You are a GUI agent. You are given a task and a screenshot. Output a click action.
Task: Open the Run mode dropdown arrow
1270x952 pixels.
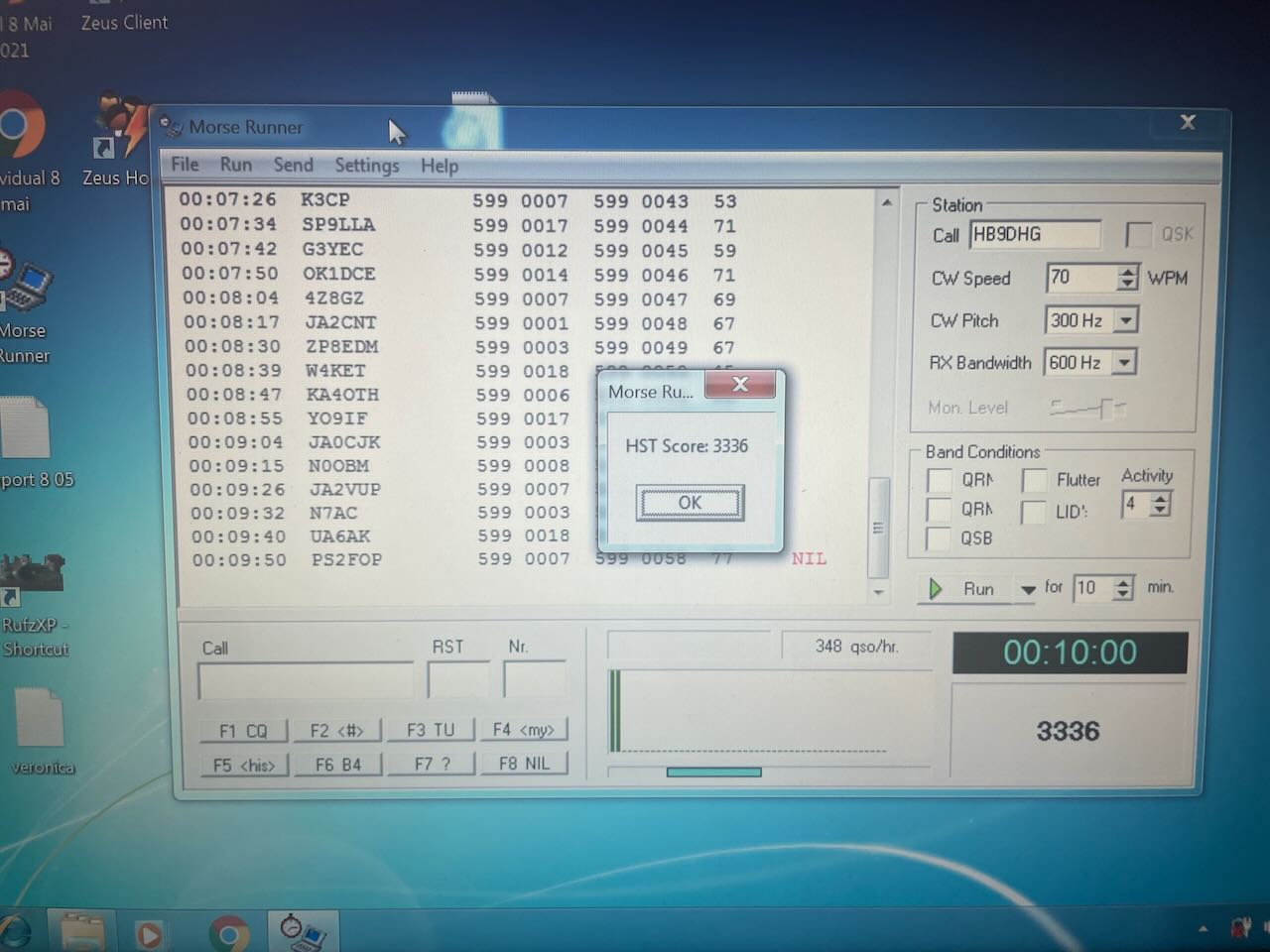coord(1027,589)
